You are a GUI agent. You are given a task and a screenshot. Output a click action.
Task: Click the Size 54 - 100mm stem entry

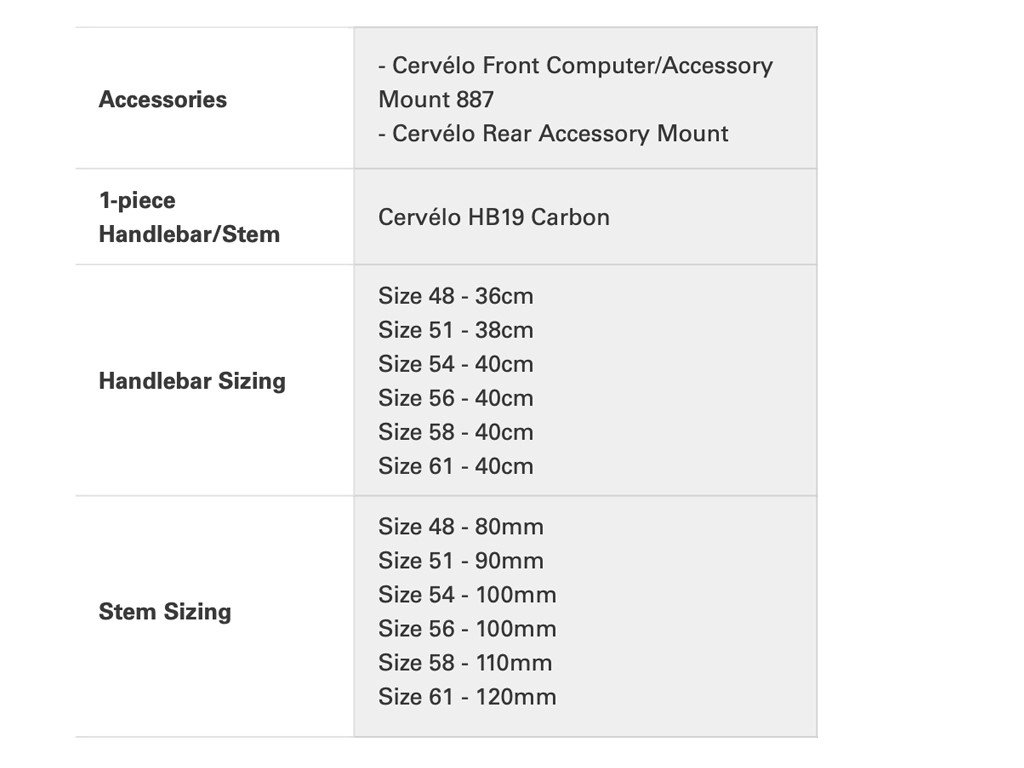tap(467, 595)
